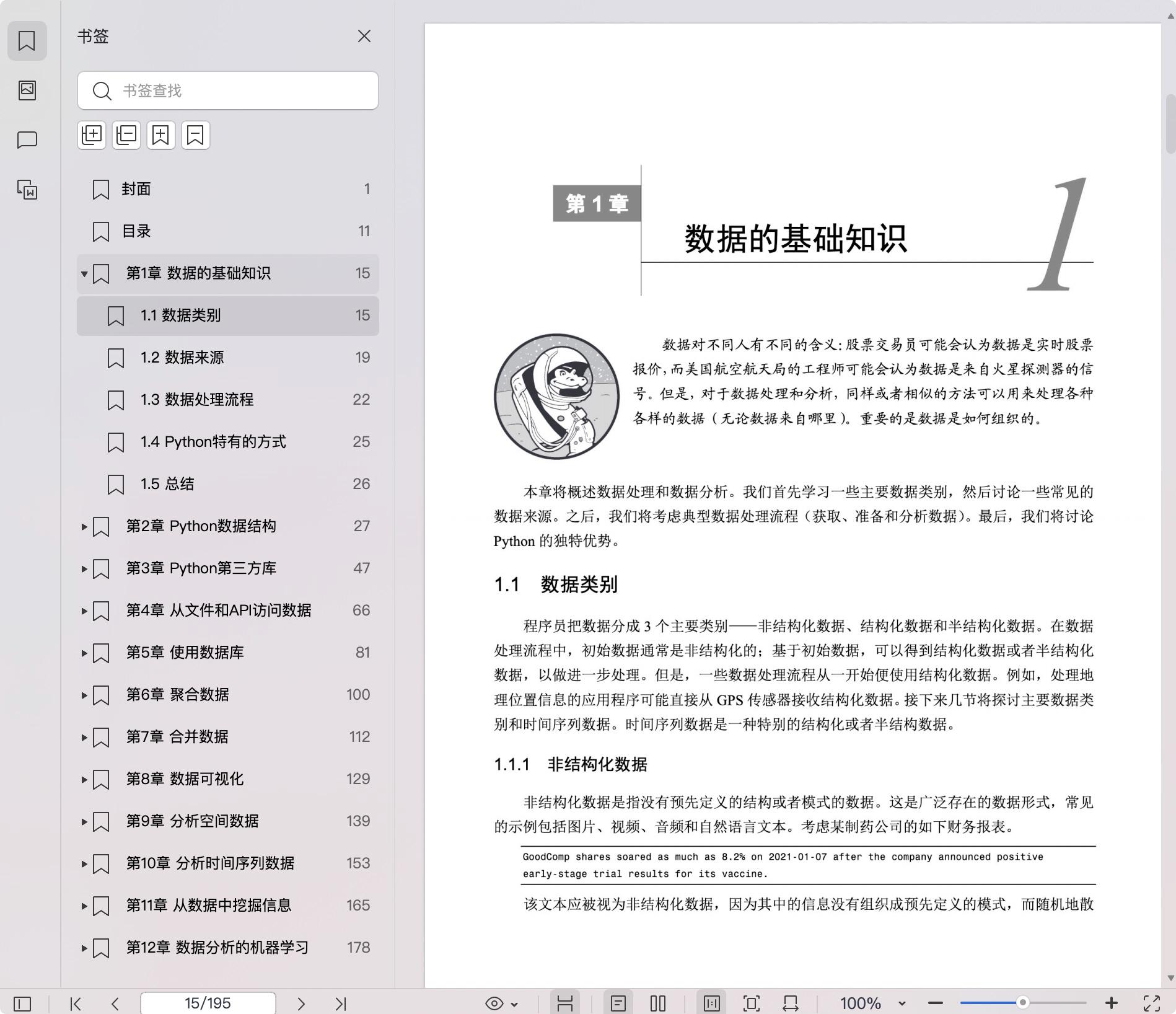Click the astronaut illustration in page
Screen dimensions: 1176x1014
click(x=556, y=397)
